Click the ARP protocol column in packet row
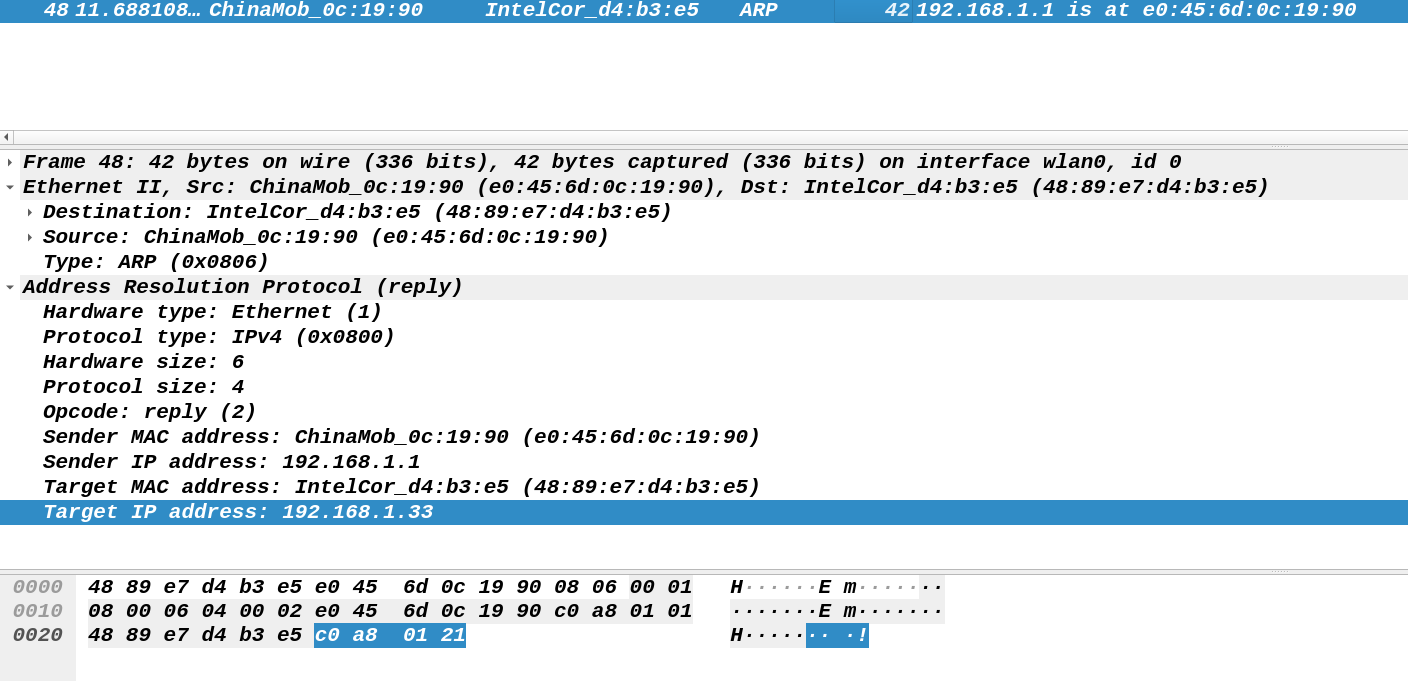 pyautogui.click(x=758, y=11)
